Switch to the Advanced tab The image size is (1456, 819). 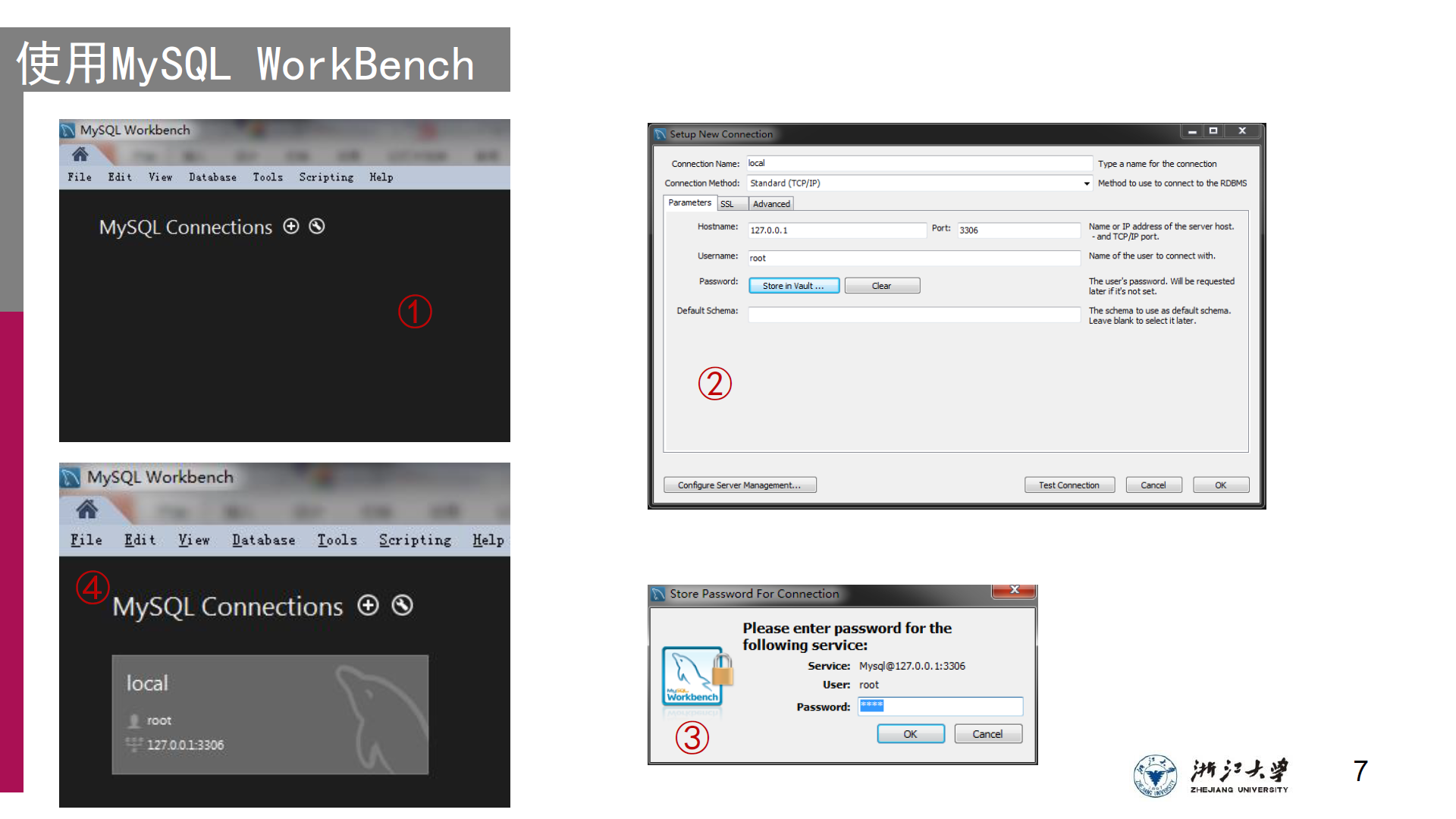(771, 204)
